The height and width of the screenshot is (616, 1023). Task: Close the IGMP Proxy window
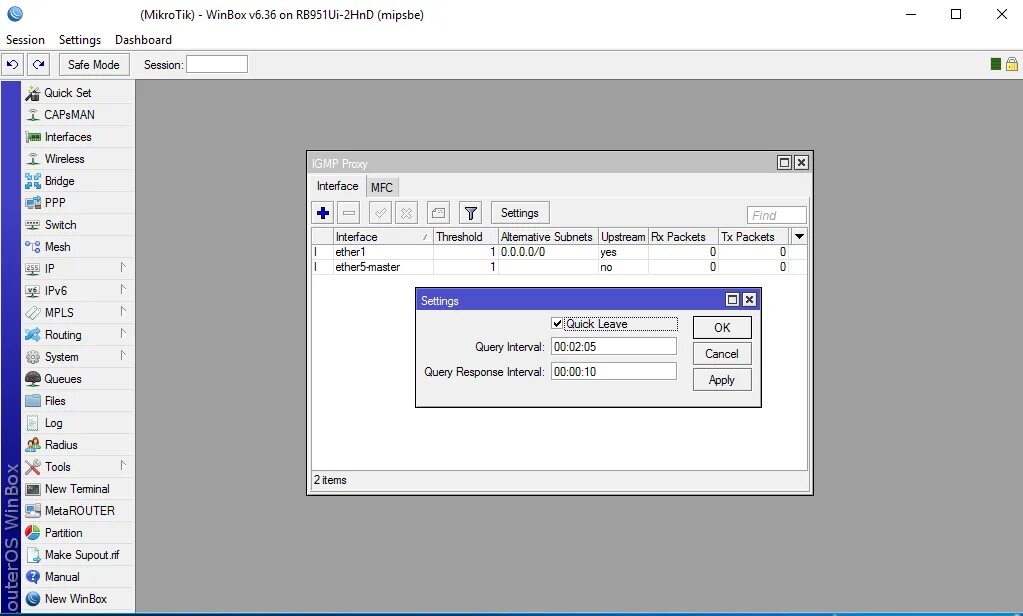tap(802, 162)
